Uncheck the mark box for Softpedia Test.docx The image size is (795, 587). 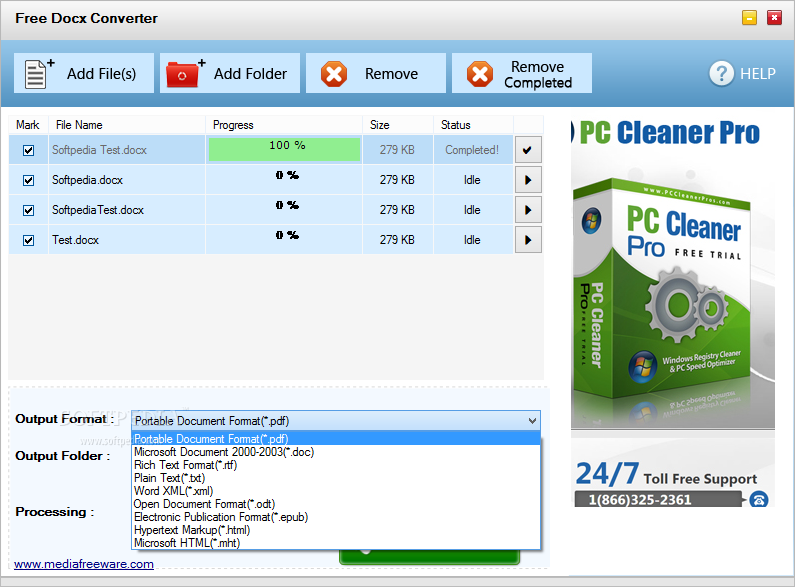[x=28, y=150]
